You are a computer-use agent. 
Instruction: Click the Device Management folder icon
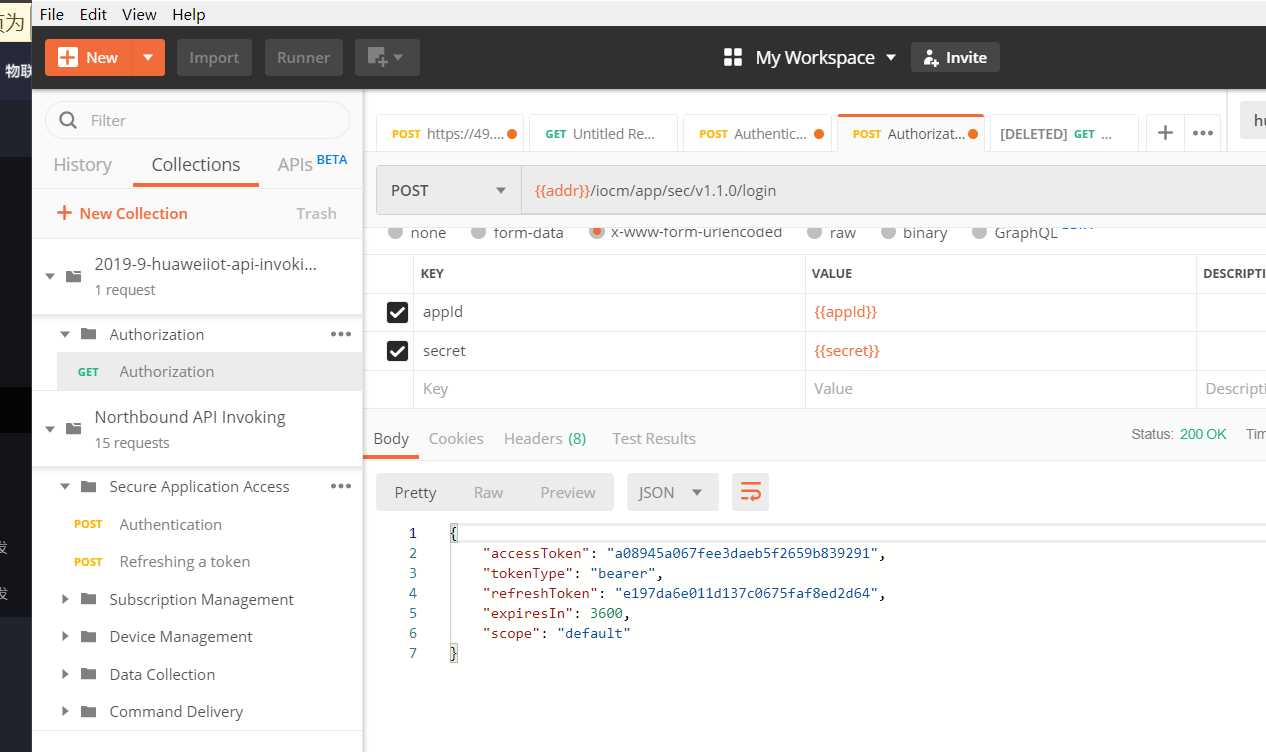[88, 636]
